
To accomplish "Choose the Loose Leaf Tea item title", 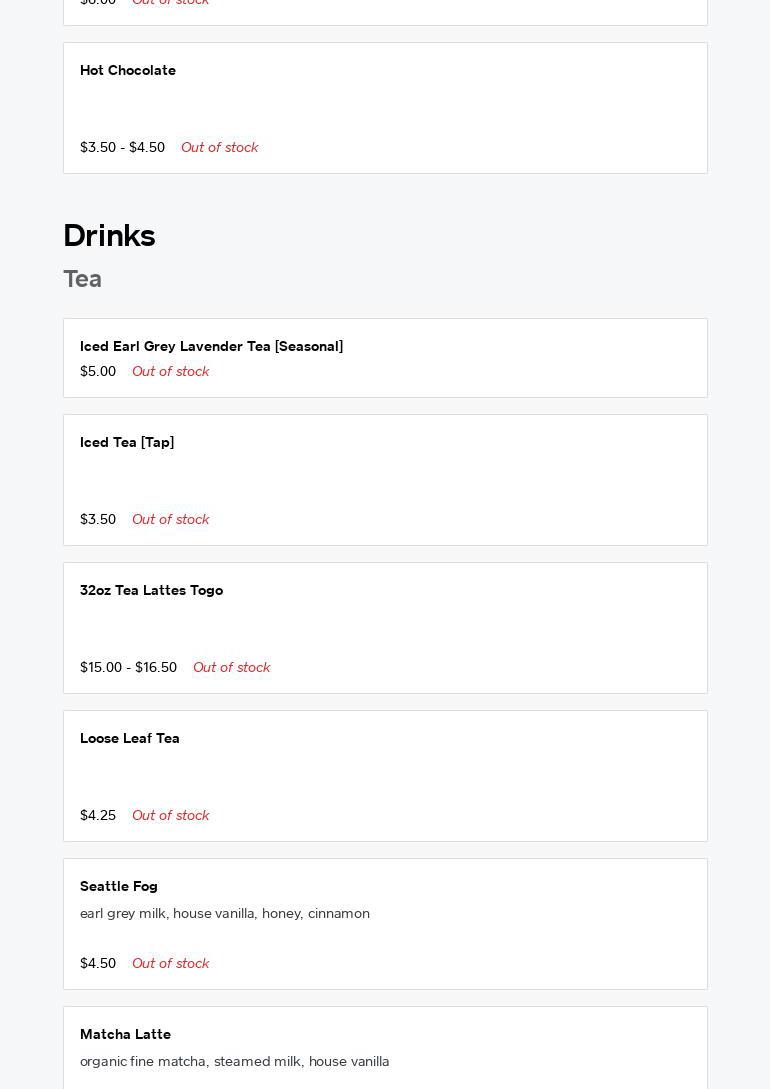I will click(x=130, y=739).
